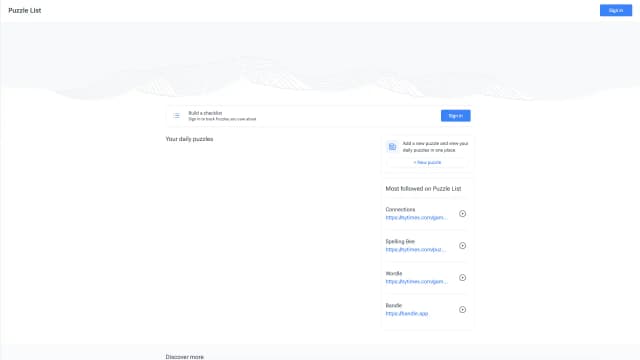The image size is (640, 360).
Task: Click the Puzzle List title in header
Action: point(24,11)
